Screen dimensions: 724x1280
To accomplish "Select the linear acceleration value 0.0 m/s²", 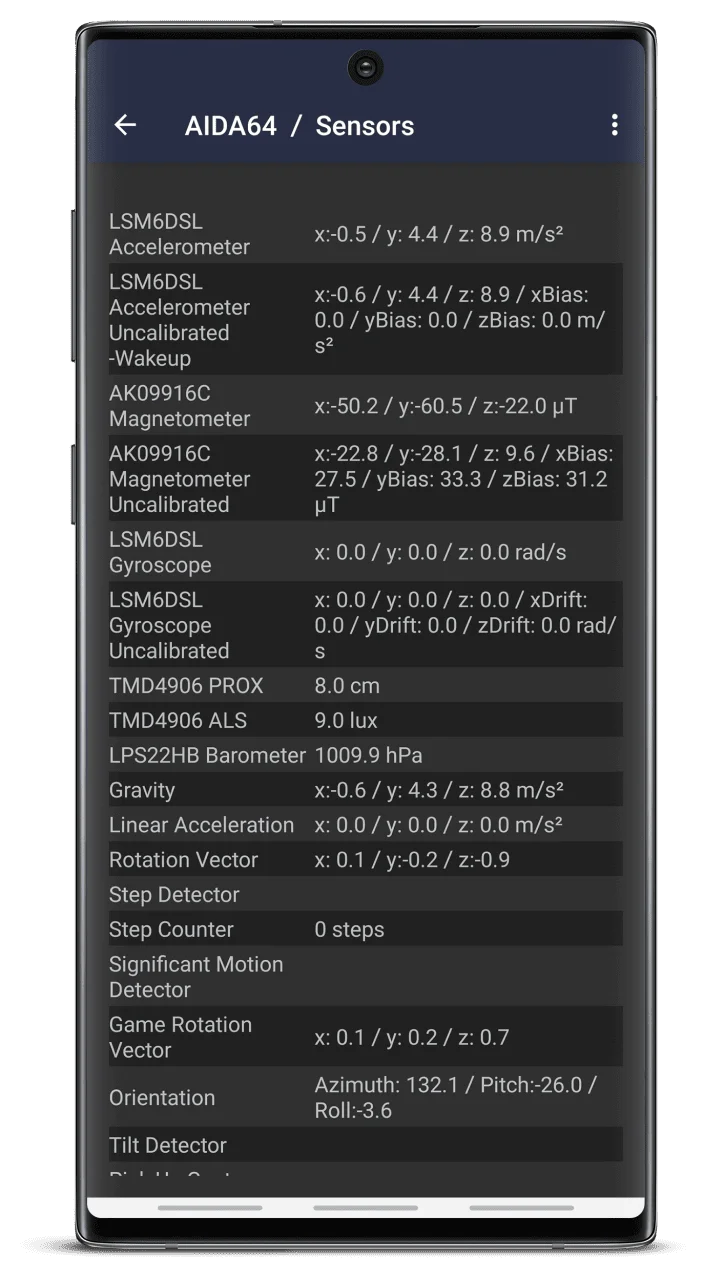I will point(438,825).
